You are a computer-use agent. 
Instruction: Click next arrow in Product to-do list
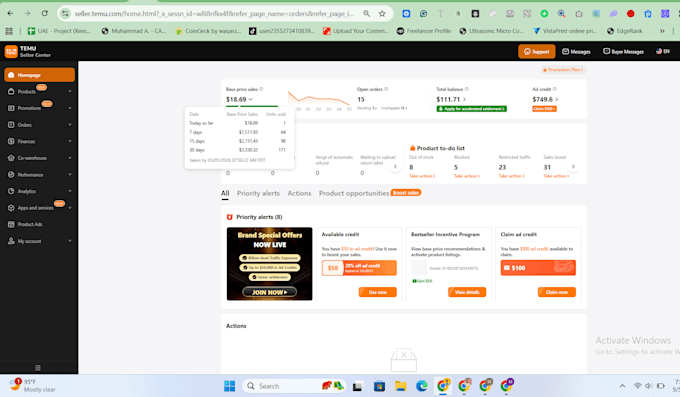(x=573, y=167)
